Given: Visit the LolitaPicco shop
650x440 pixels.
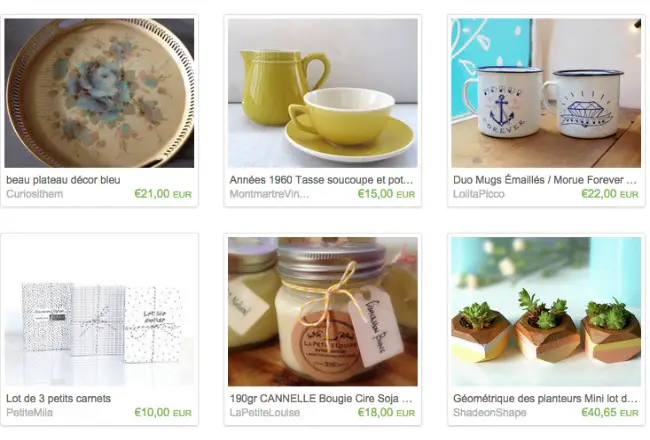Looking at the screenshot, I should (x=479, y=194).
